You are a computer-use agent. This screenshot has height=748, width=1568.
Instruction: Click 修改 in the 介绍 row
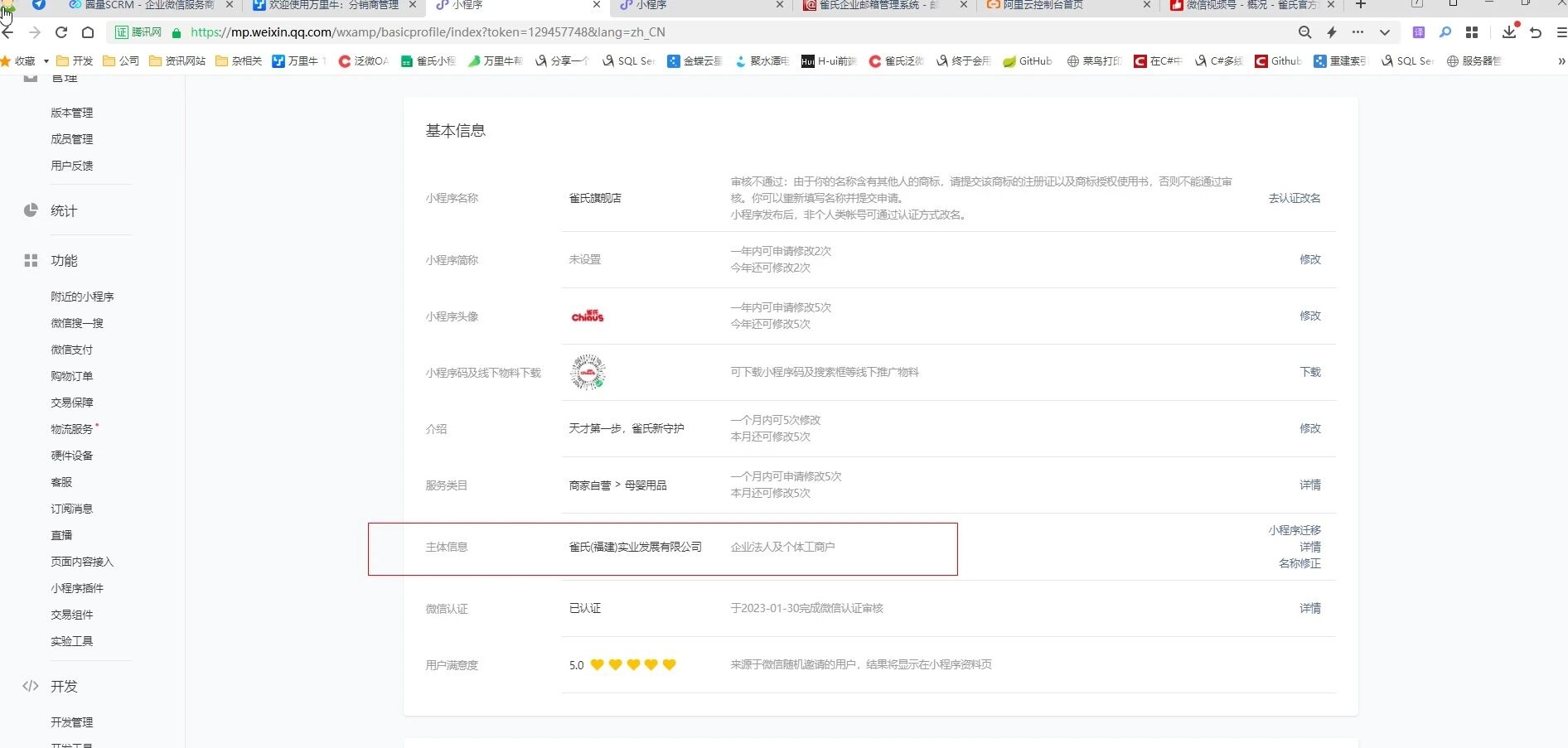1310,428
